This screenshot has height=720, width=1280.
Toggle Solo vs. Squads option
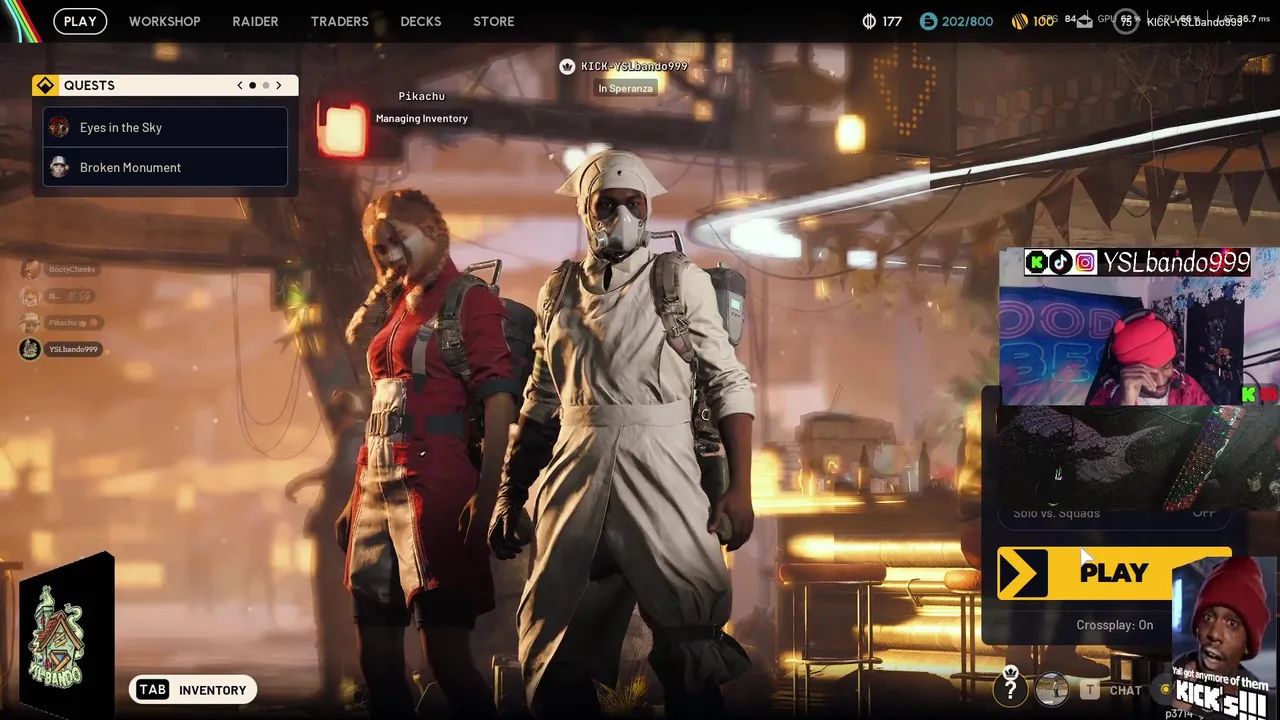pyautogui.click(x=1114, y=513)
